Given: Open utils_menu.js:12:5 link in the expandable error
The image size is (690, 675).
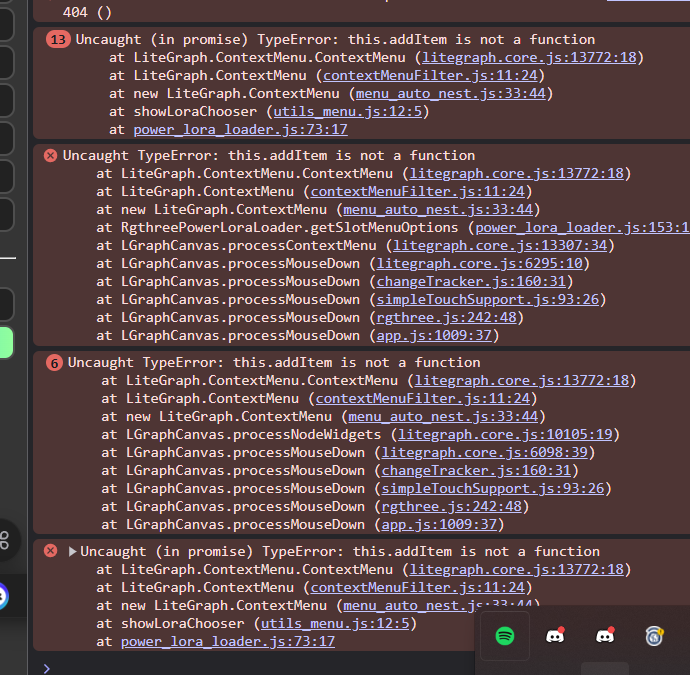Looking at the screenshot, I should pyautogui.click(x=335, y=624).
